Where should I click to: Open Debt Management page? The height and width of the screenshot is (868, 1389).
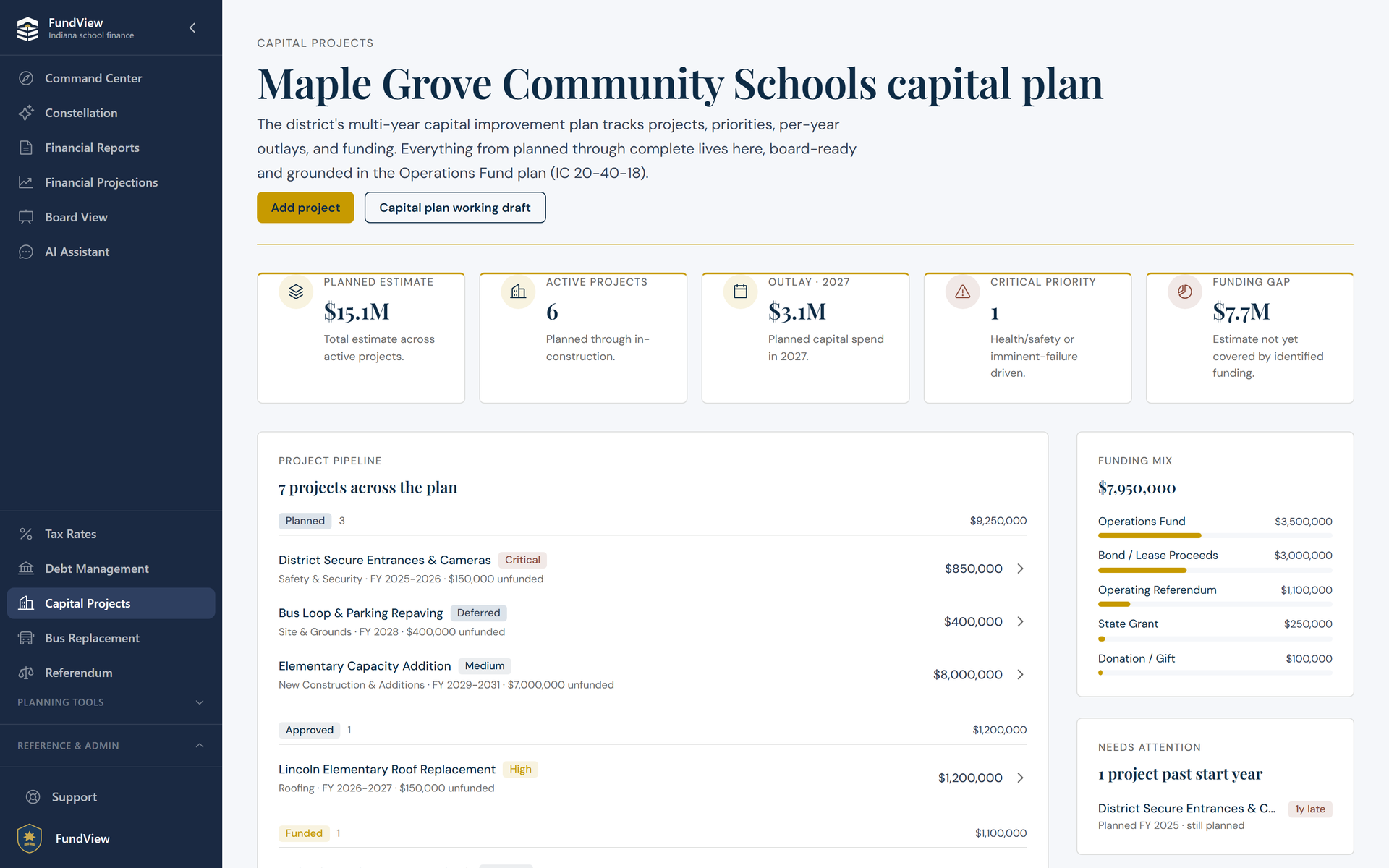(x=111, y=569)
